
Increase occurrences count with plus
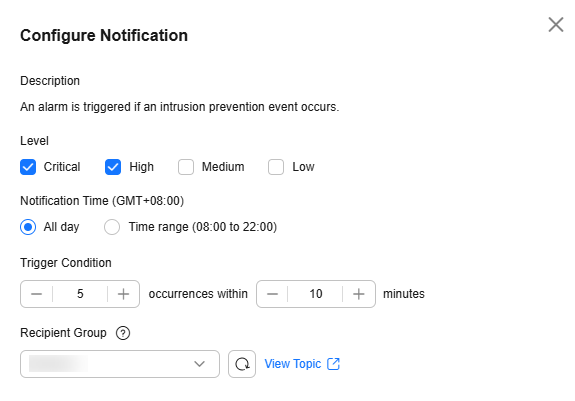124,294
